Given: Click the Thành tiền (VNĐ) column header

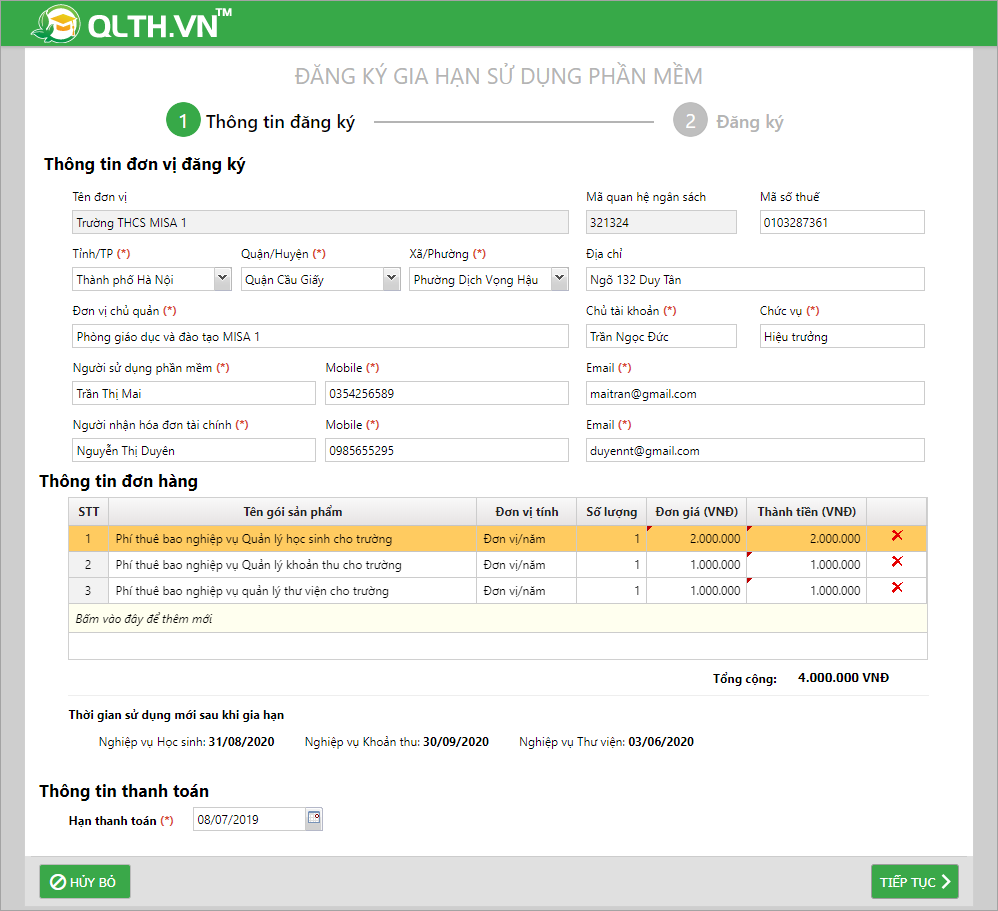Looking at the screenshot, I should coord(806,512).
